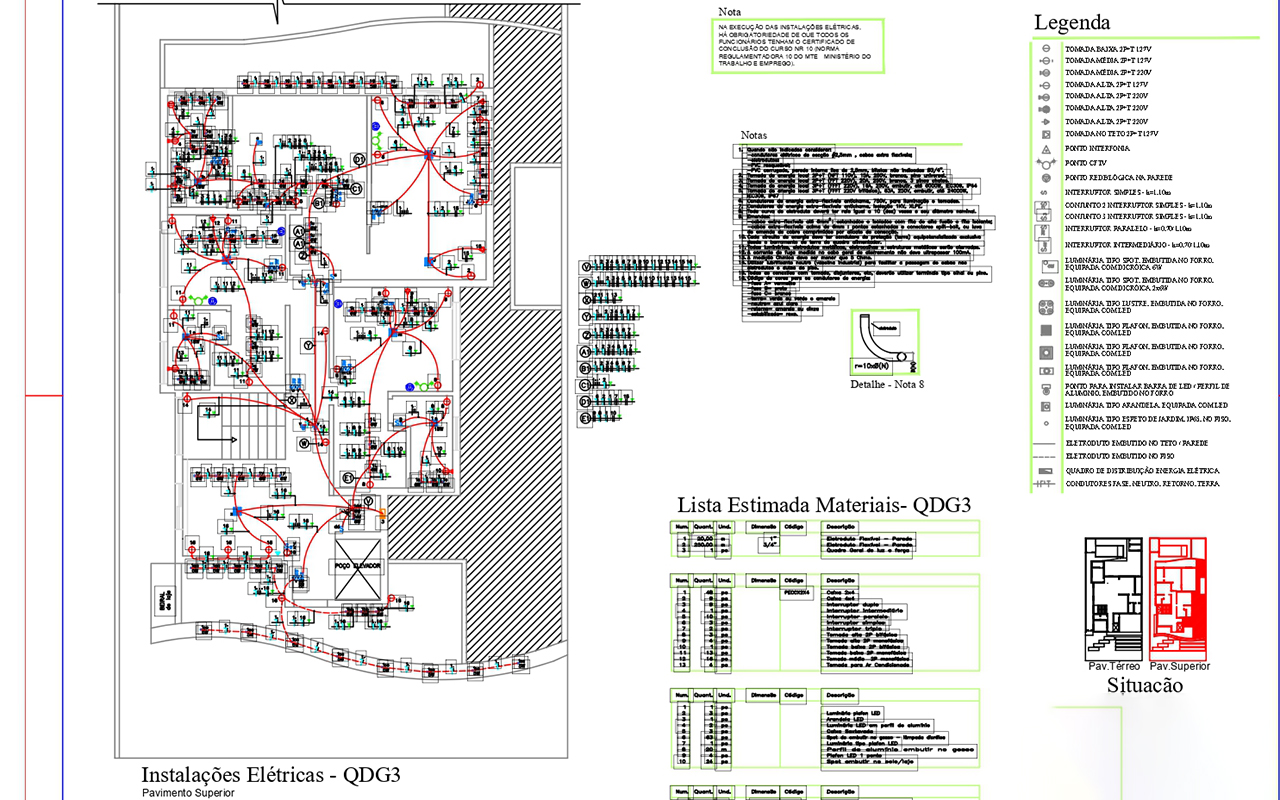Viewport: 1280px width, 800px height.
Task: Click 'Arandela LED' material row
Action: (x=843, y=719)
